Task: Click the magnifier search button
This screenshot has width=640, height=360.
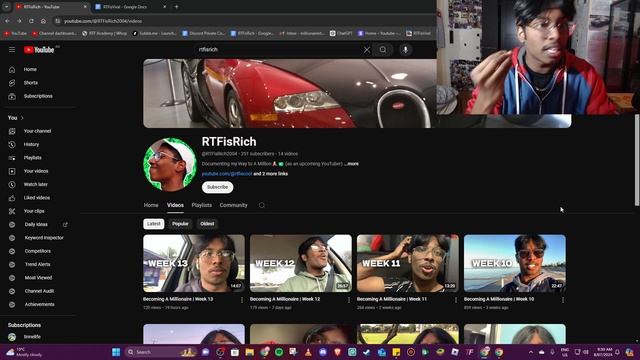Action: (x=383, y=50)
